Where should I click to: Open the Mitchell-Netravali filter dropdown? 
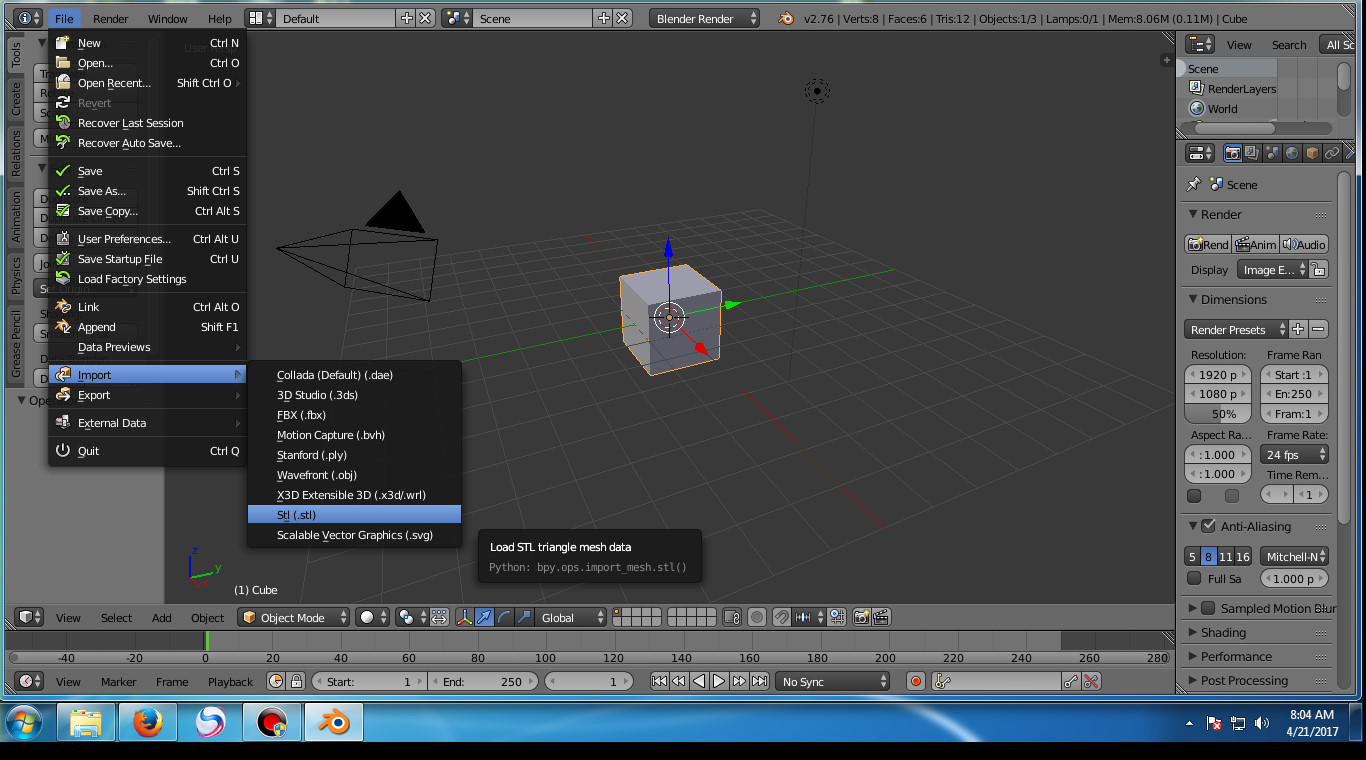pyautogui.click(x=1294, y=557)
